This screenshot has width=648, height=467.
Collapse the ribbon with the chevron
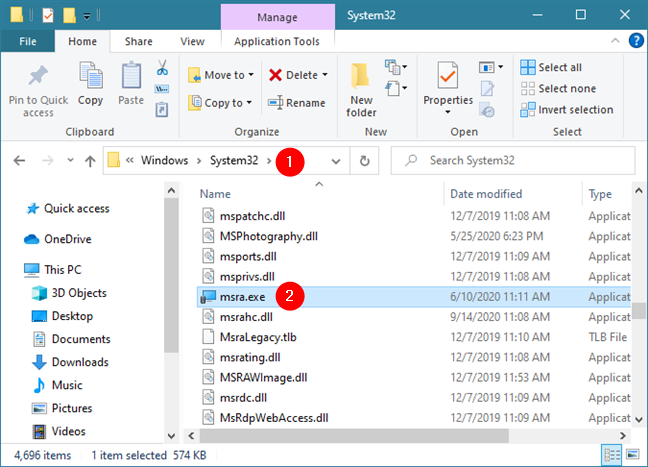615,41
